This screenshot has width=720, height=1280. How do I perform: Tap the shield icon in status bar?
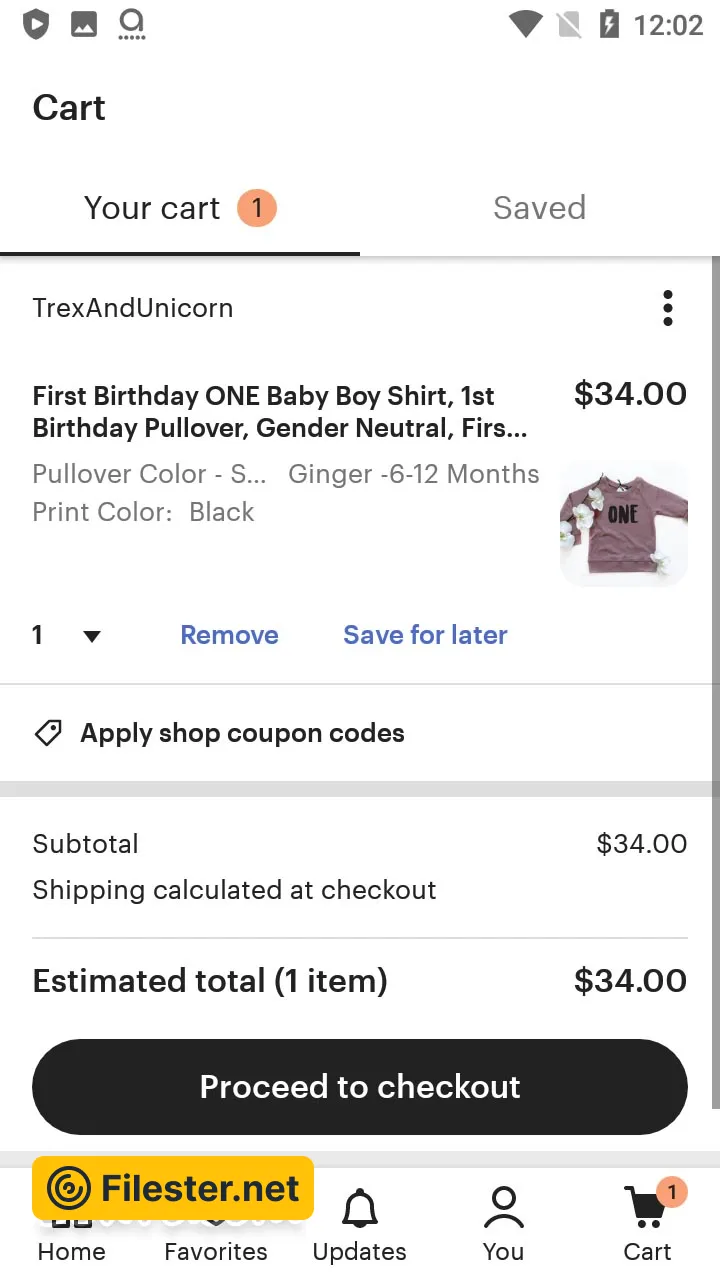pos(36,24)
